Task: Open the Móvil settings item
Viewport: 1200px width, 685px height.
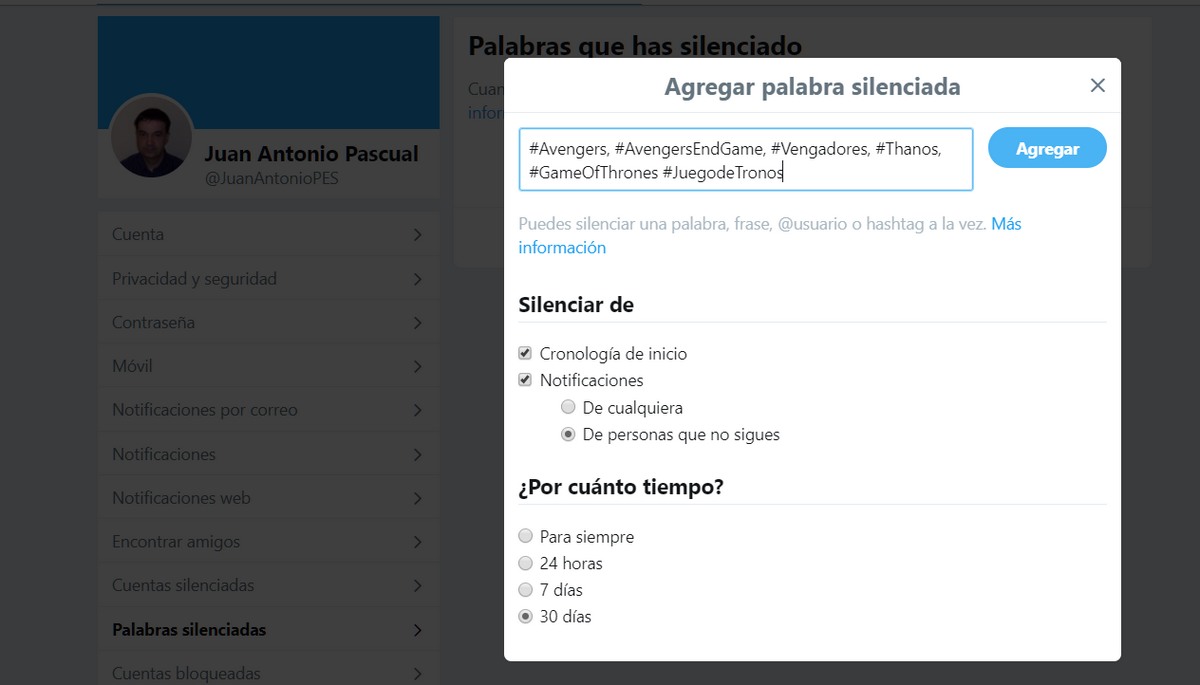Action: click(268, 366)
